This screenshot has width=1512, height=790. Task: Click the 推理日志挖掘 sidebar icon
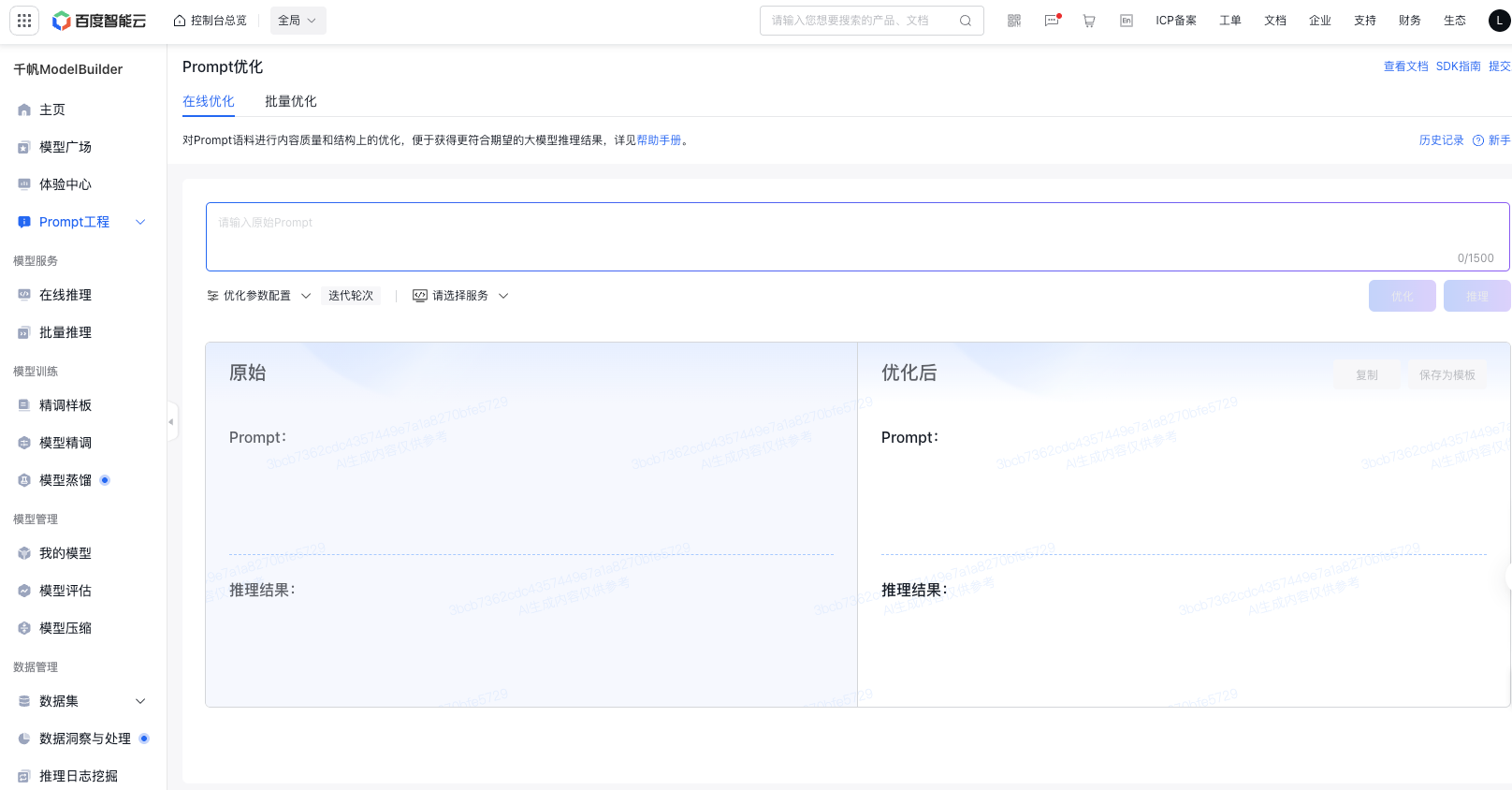24,776
